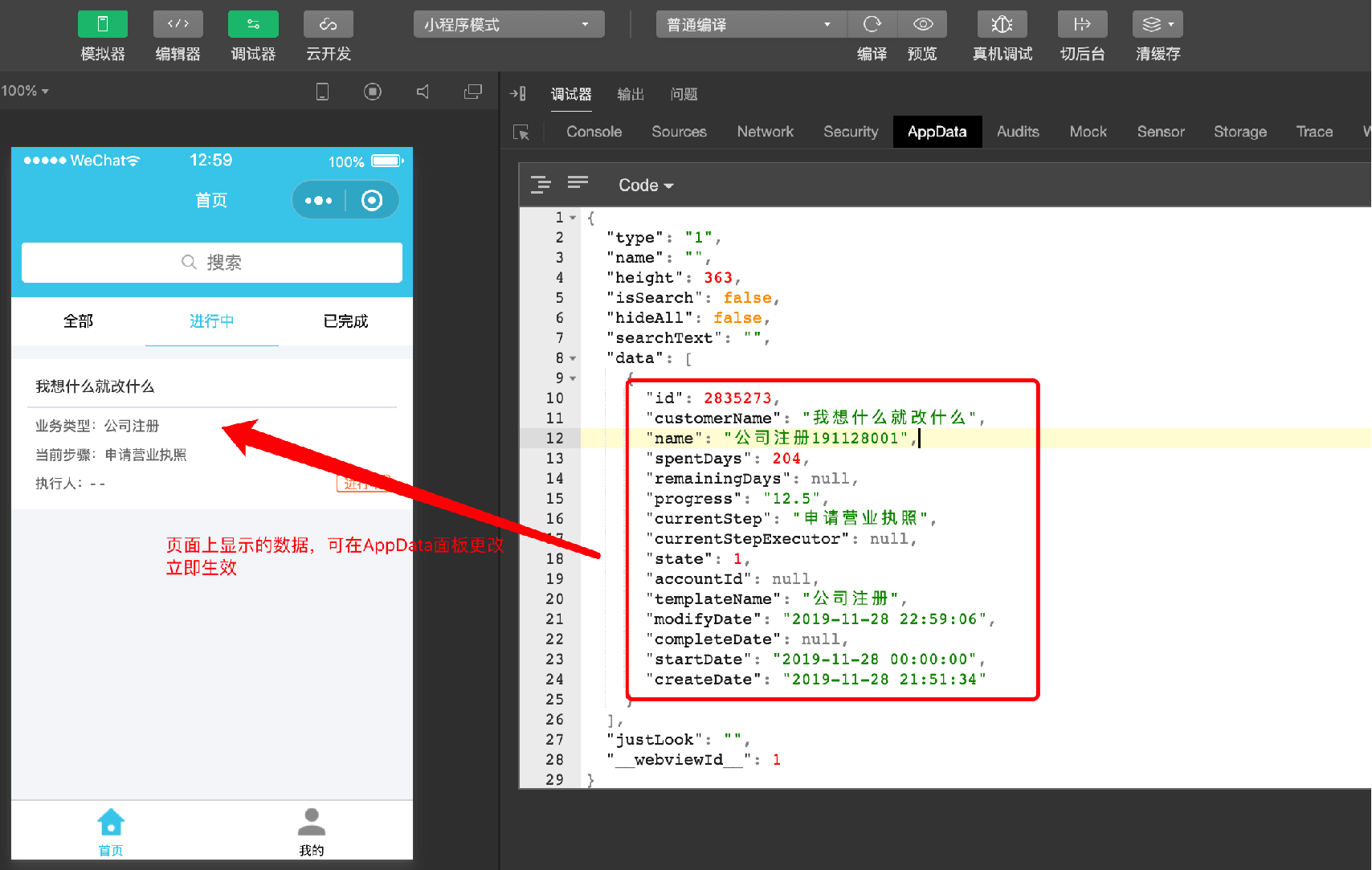This screenshot has height=870, width=1372.
Task: Open the 小程序模式 mode dropdown
Action: tap(509, 24)
